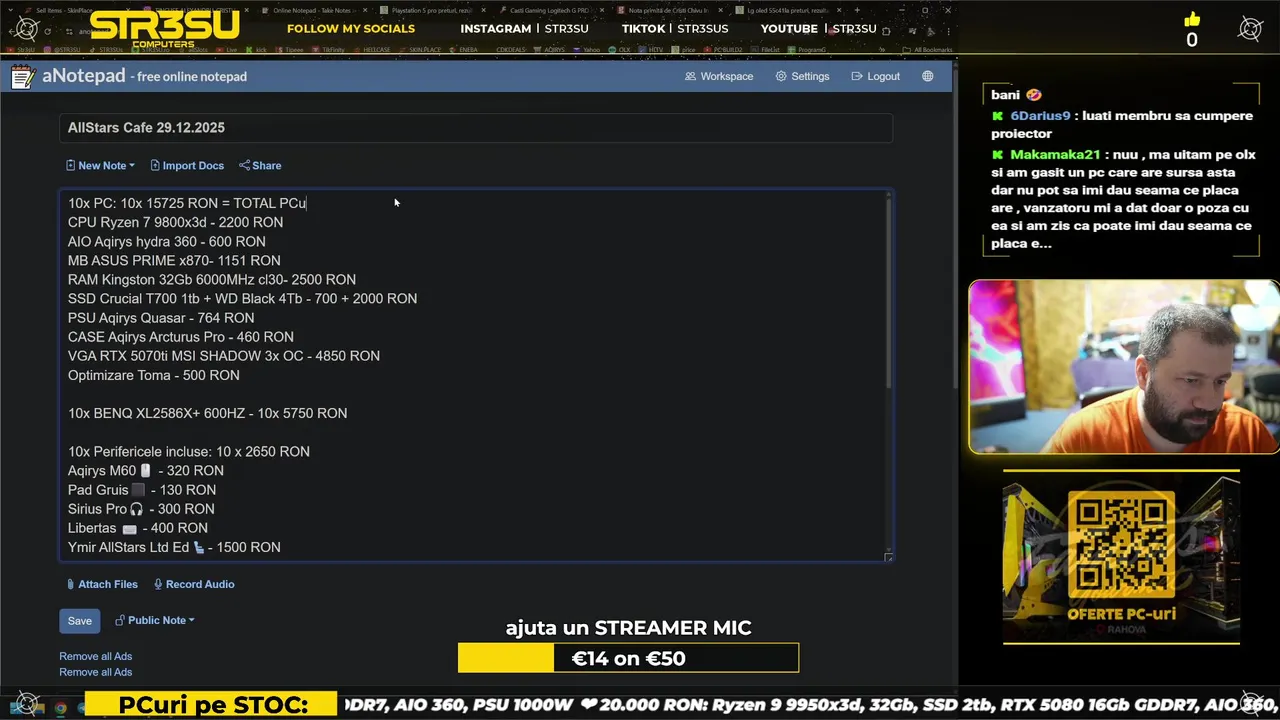Click the OFERTE PC-uri QR code
Viewport: 1280px width, 720px height.
pyautogui.click(x=1121, y=545)
